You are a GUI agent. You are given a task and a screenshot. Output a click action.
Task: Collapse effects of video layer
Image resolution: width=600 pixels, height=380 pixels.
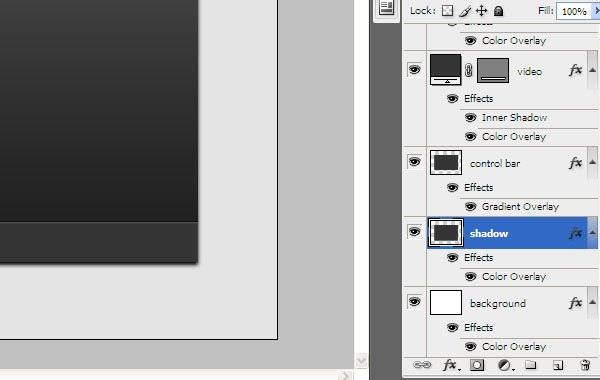[592, 70]
